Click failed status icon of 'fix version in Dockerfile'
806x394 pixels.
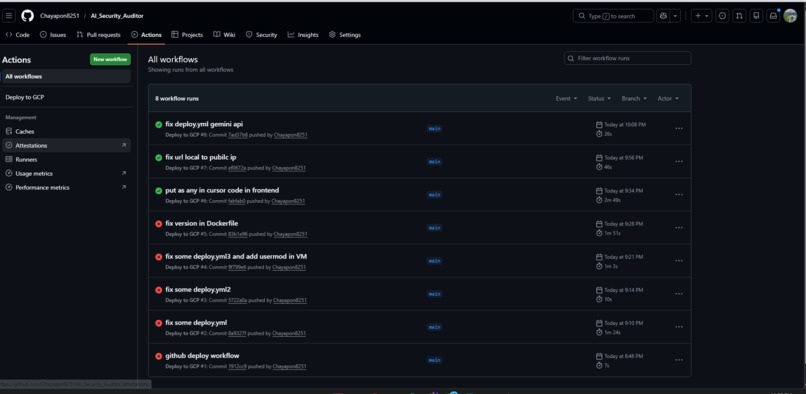pyautogui.click(x=159, y=224)
